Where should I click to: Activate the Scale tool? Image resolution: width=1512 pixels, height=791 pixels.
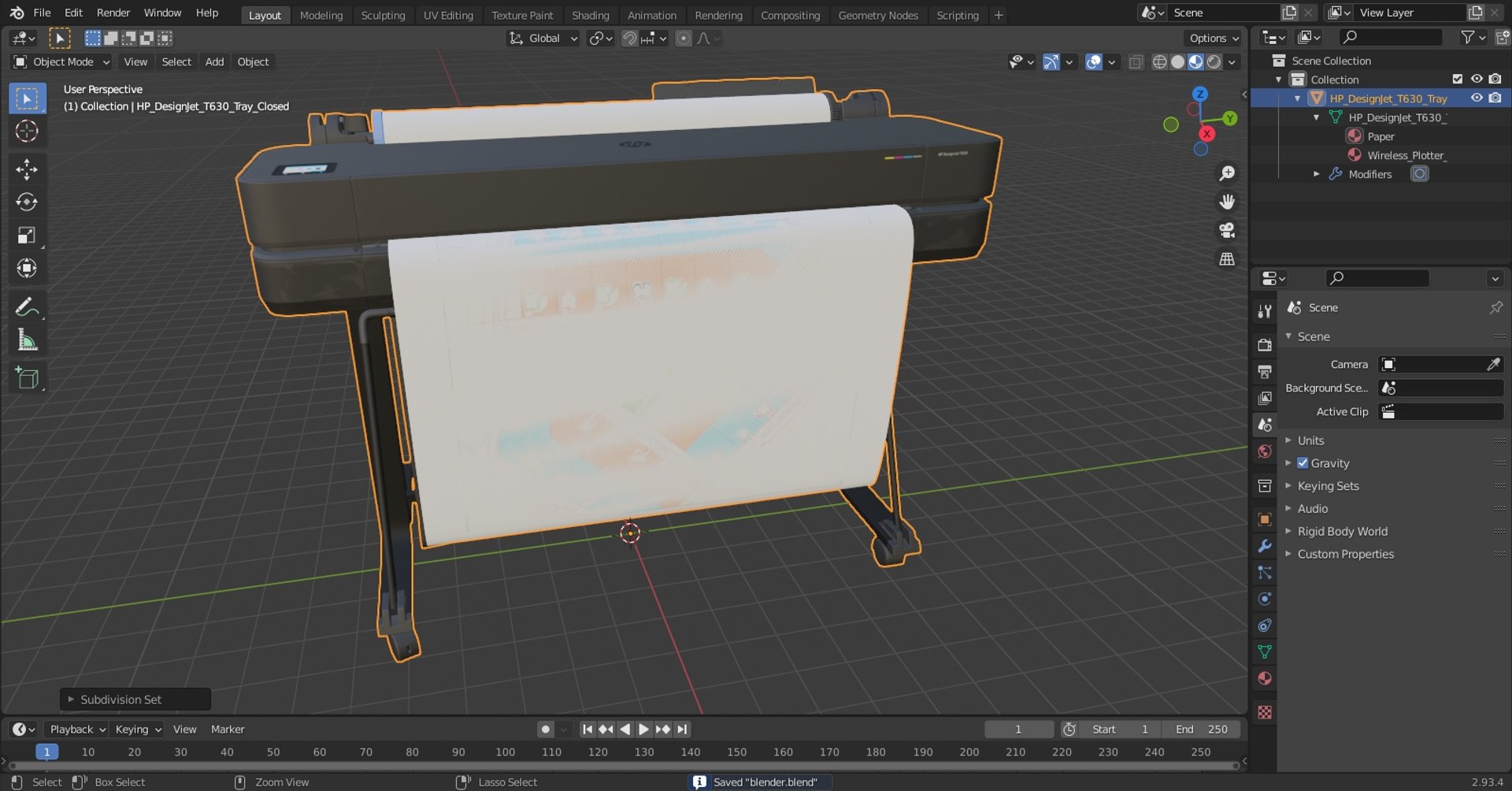click(27, 236)
